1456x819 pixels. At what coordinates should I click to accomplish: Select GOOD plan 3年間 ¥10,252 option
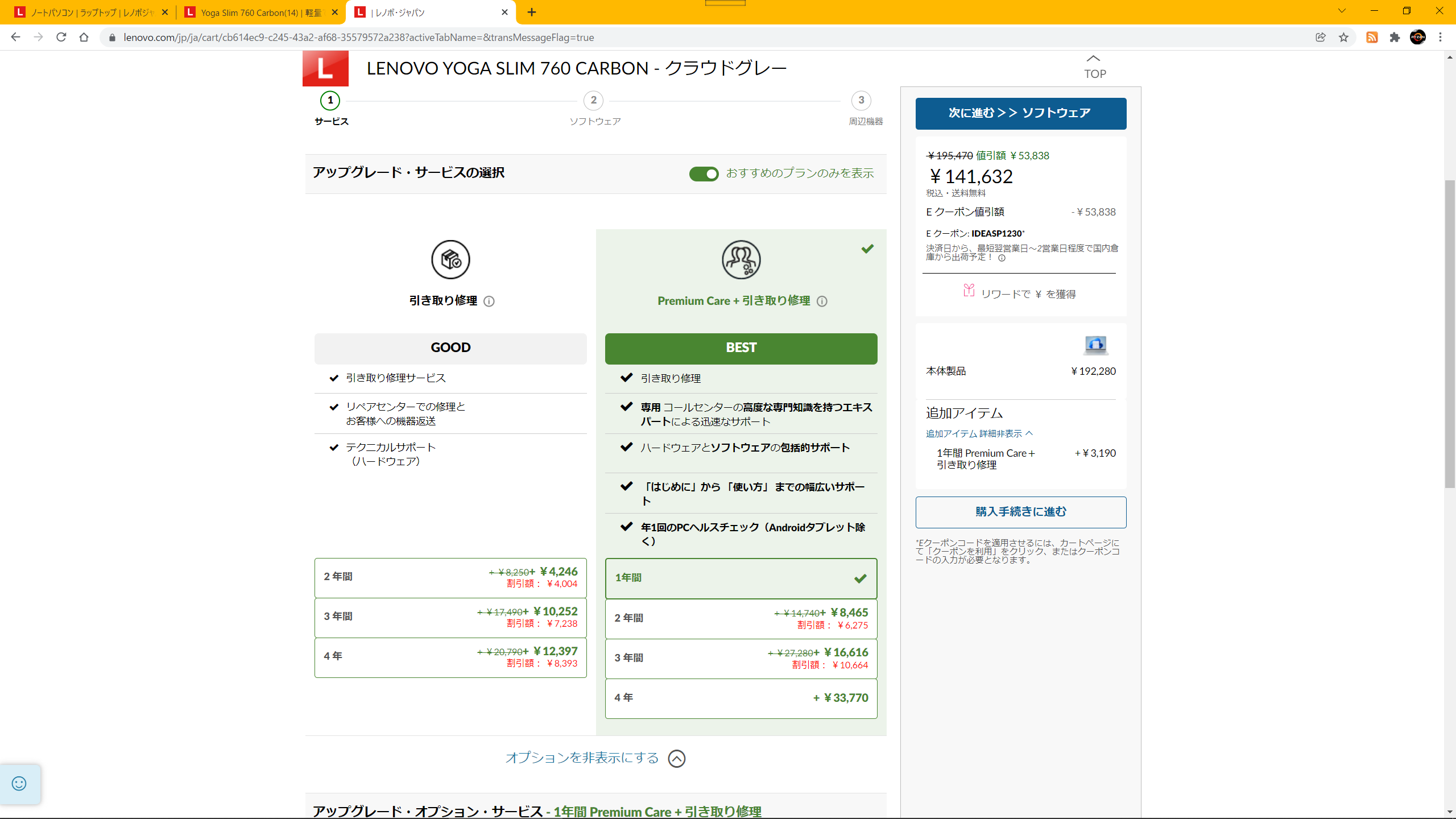450,618
